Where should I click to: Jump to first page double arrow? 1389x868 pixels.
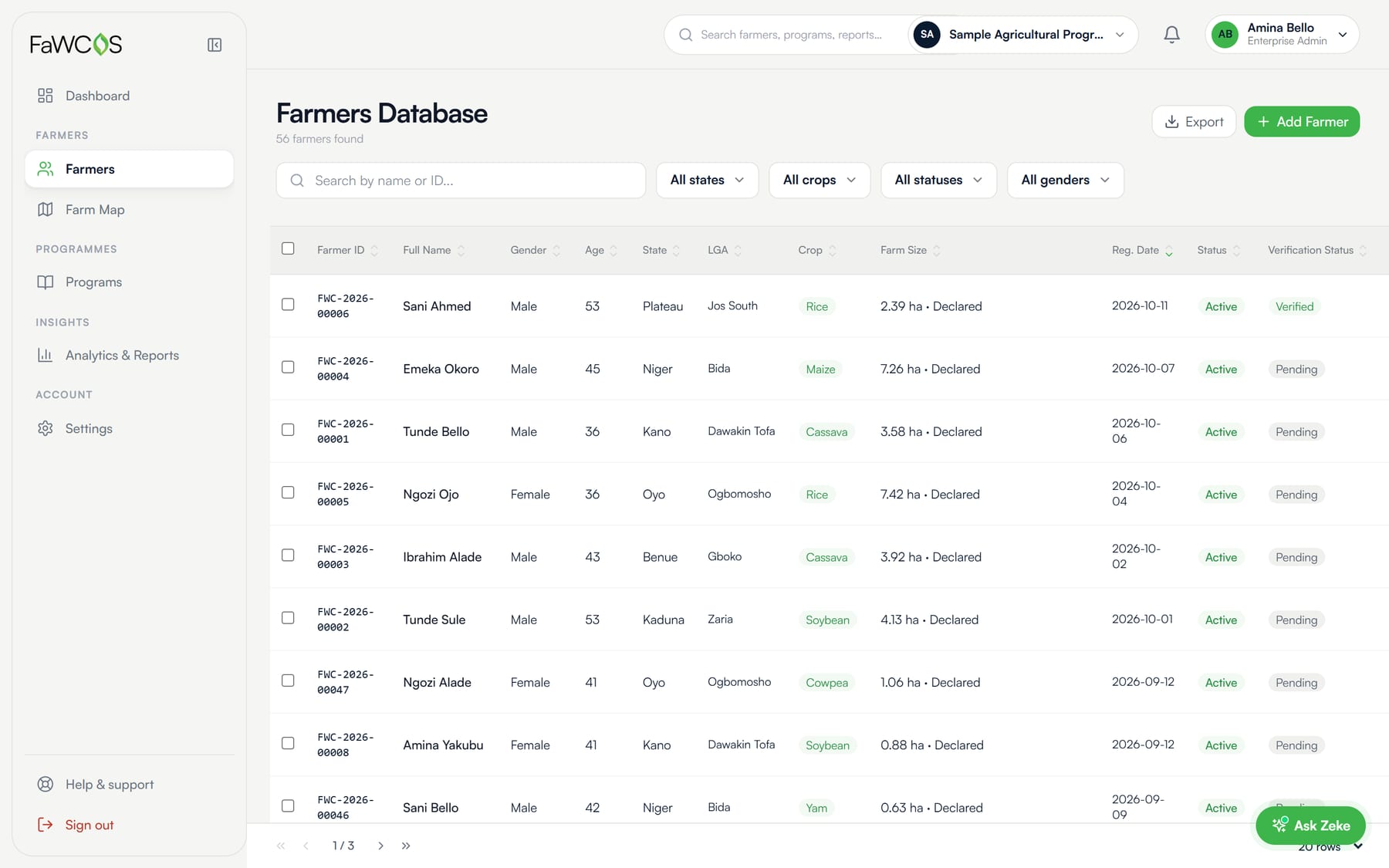(x=281, y=846)
